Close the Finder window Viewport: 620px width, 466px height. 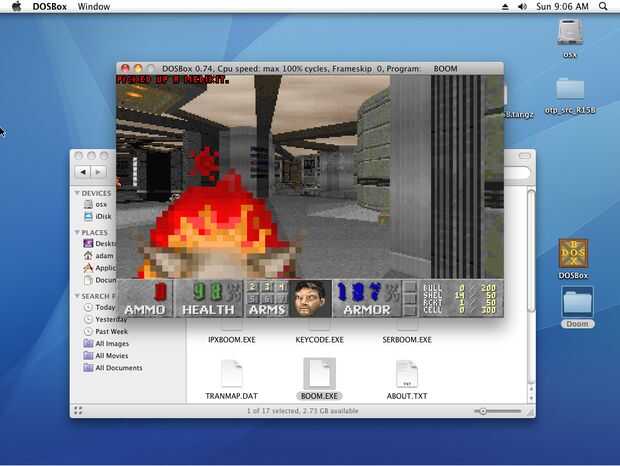click(78, 156)
